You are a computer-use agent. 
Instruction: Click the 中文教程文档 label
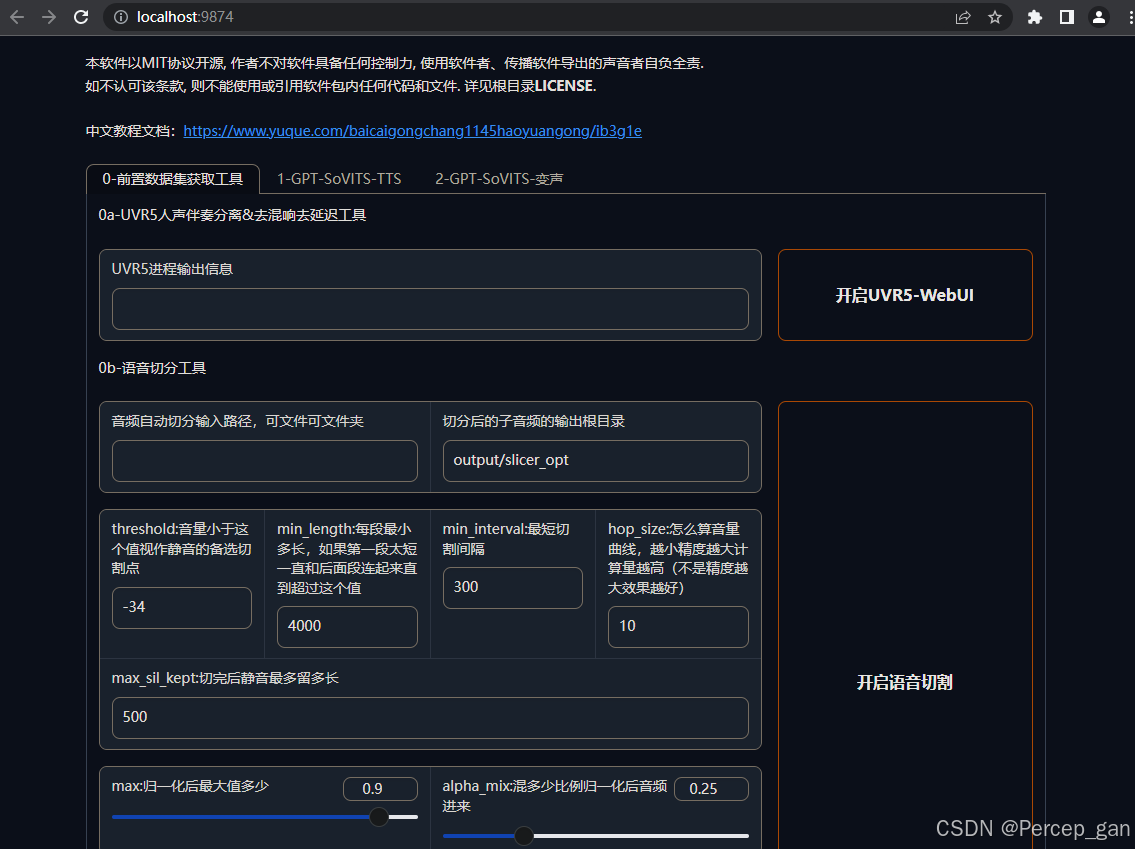(130, 131)
